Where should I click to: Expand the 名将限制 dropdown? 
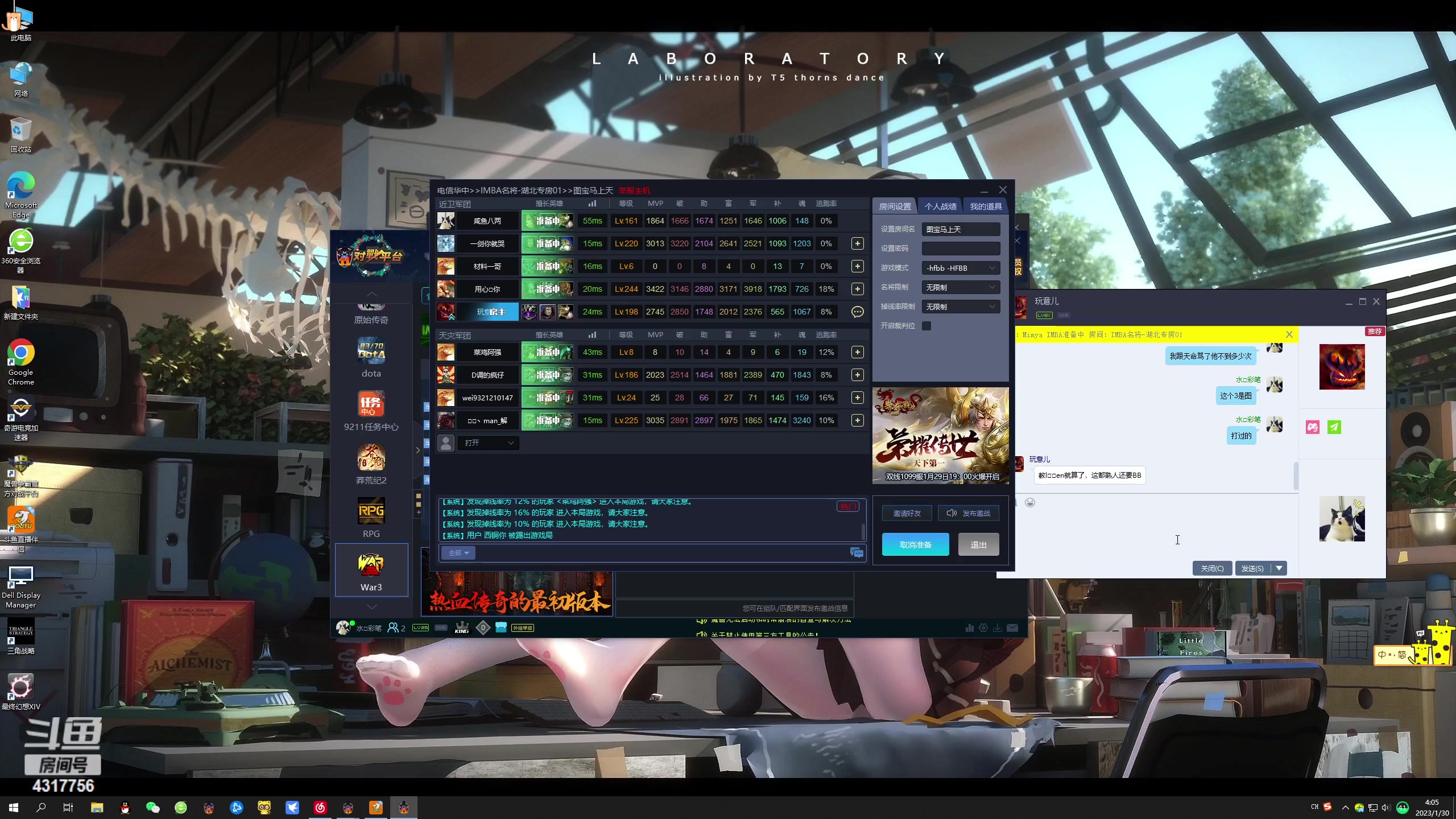(961, 287)
